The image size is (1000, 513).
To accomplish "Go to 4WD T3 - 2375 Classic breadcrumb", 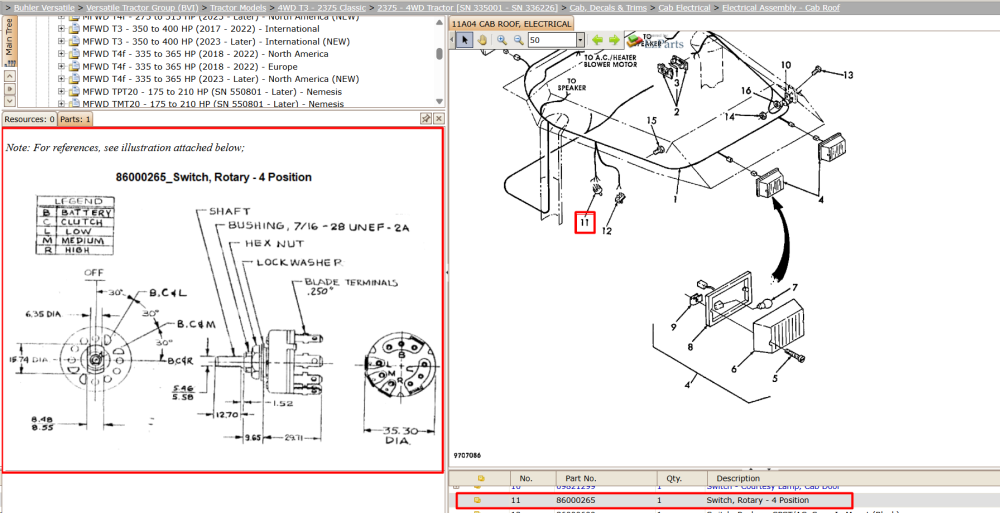I will tap(322, 8).
